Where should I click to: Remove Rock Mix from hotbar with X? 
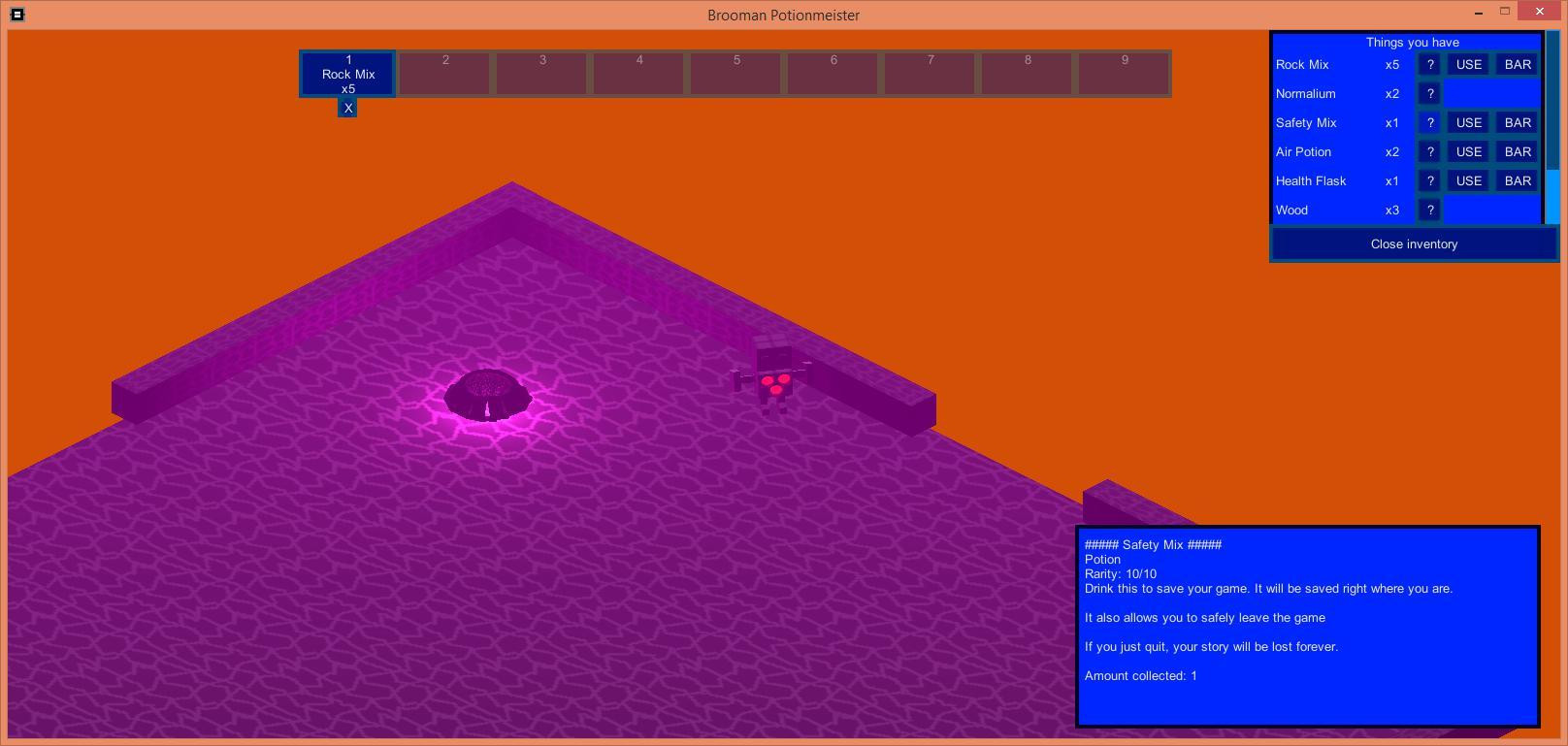coord(347,109)
